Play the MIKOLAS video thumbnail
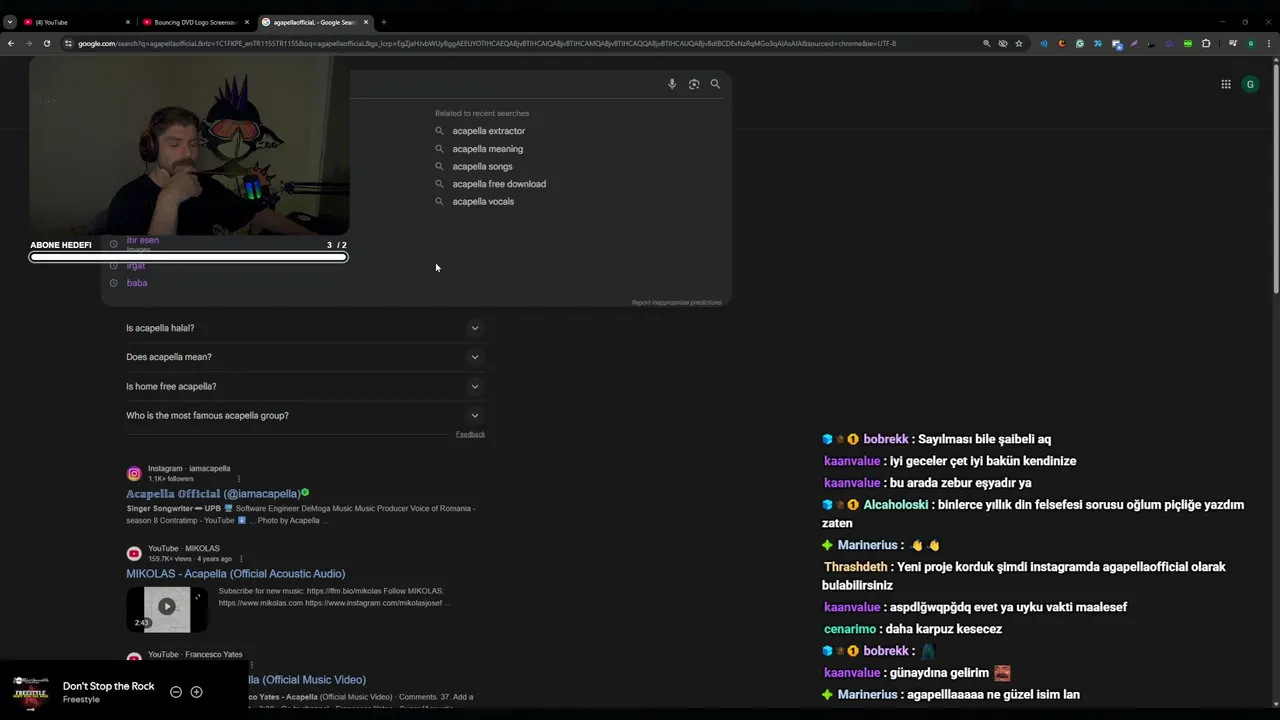This screenshot has height=720, width=1280. [167, 606]
